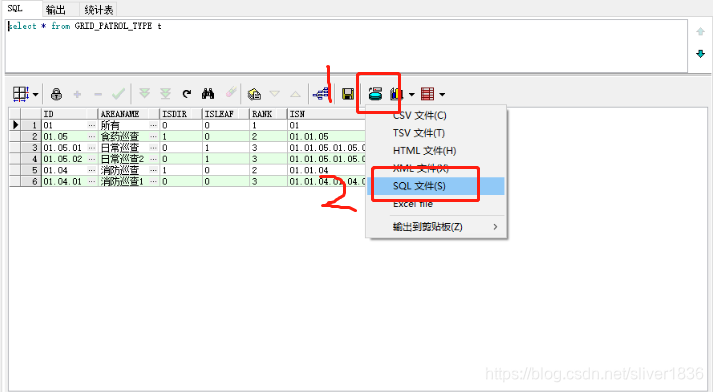Open ellipsis button in AREANAME cell 消防巡查
713x392 pixels.
(x=153, y=170)
